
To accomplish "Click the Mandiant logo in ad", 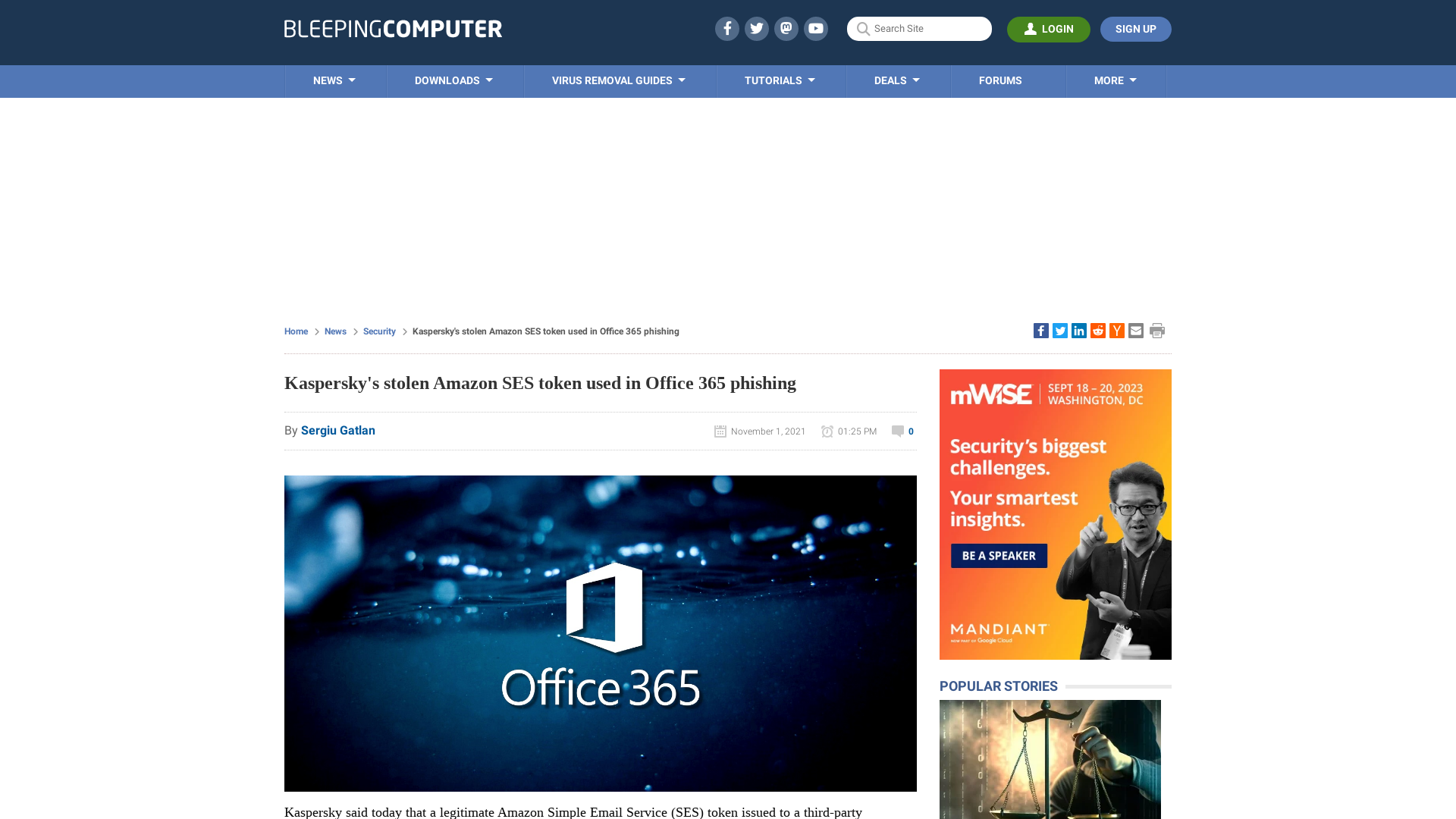I will [999, 632].
